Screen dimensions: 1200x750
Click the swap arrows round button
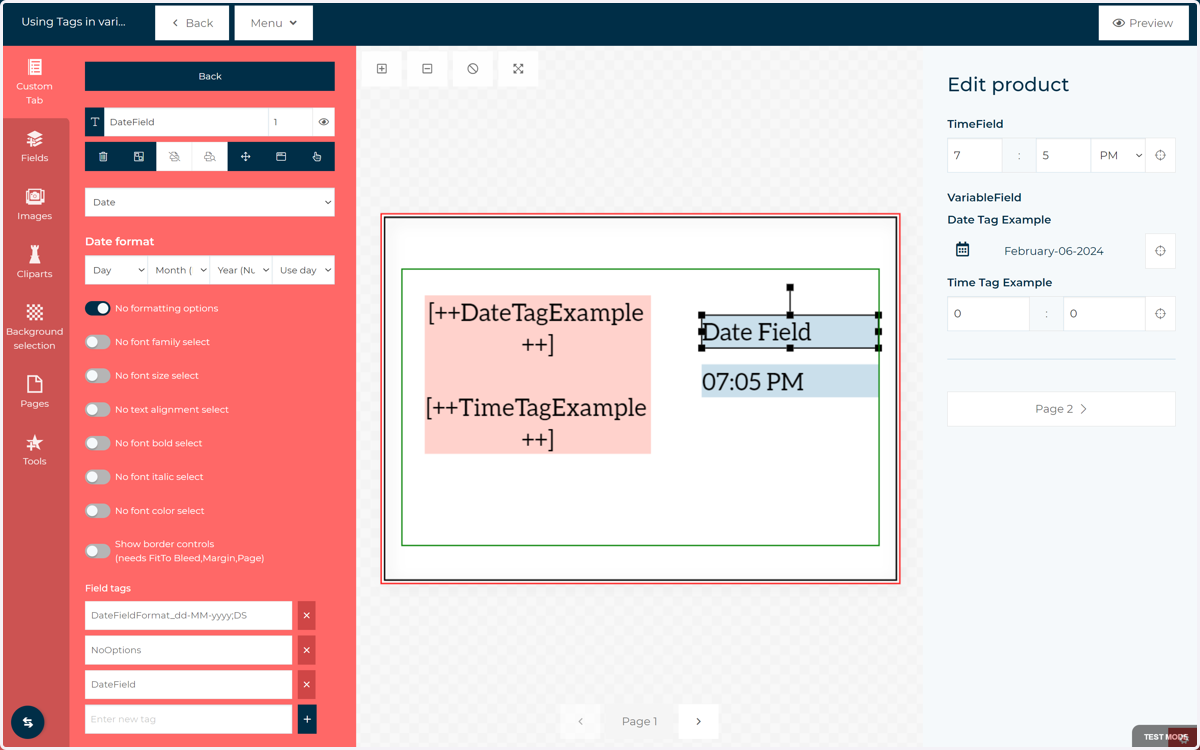pyautogui.click(x=28, y=722)
